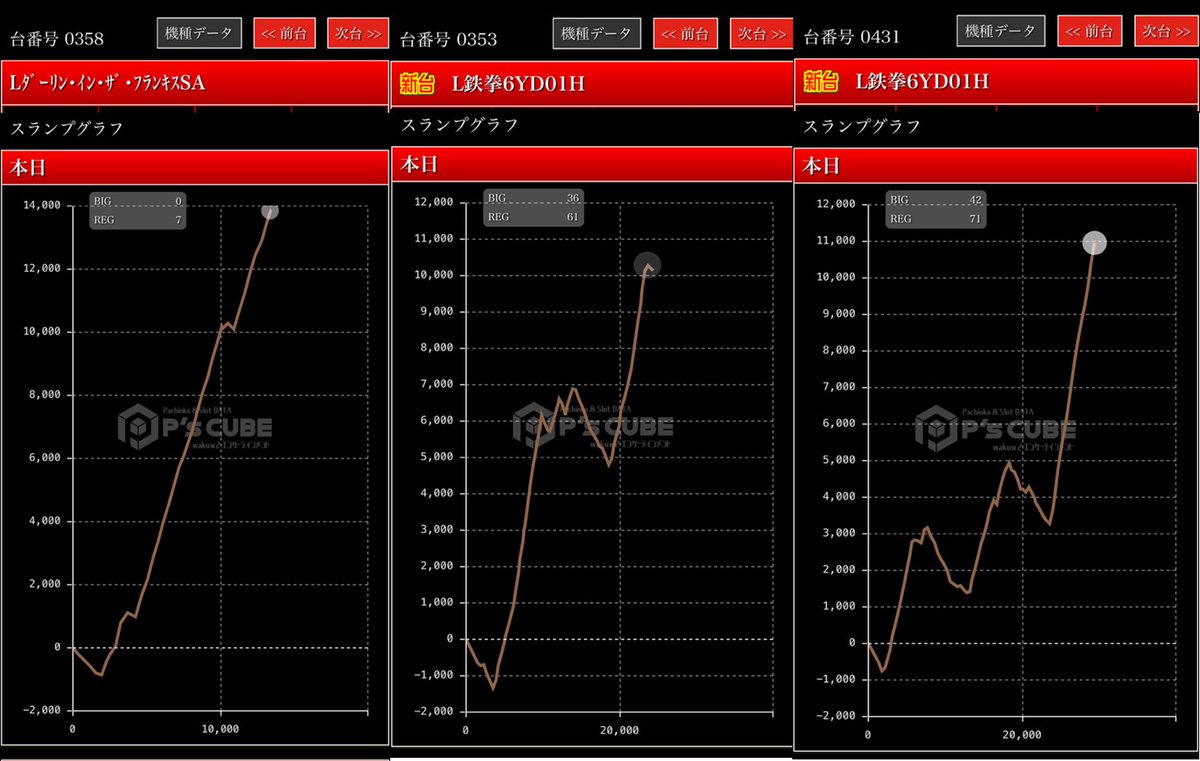Click 台番号 0353 label
The height and width of the screenshot is (761, 1200).
448,39
